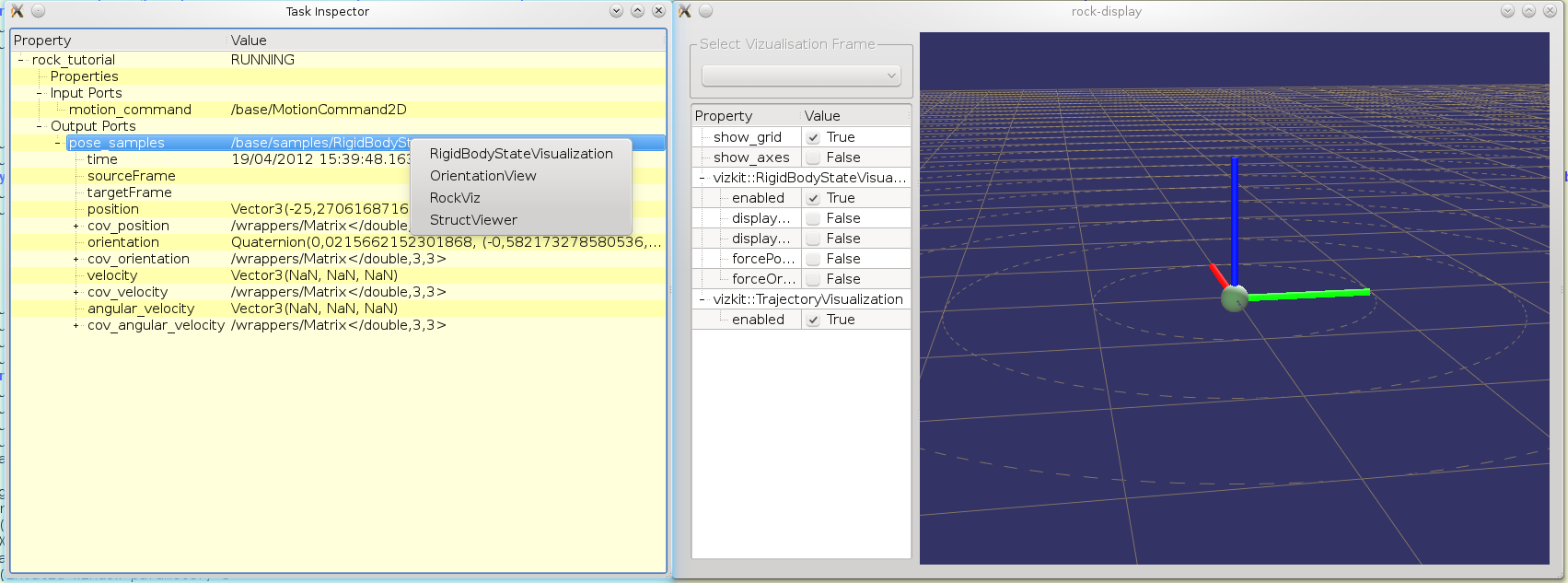Select the motion_command input port row
Viewport: 1568px width, 583px height.
[130, 110]
